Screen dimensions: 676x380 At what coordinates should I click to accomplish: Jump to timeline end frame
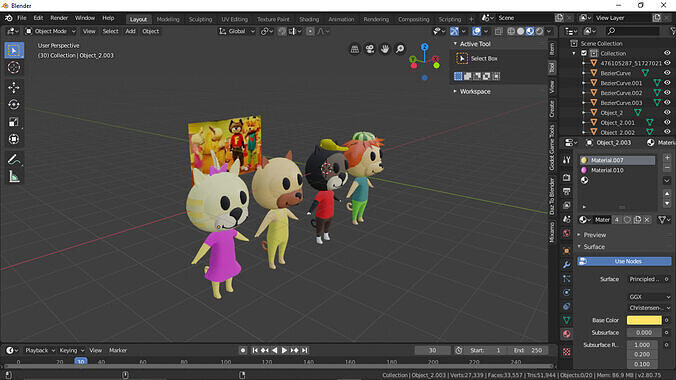(304, 350)
